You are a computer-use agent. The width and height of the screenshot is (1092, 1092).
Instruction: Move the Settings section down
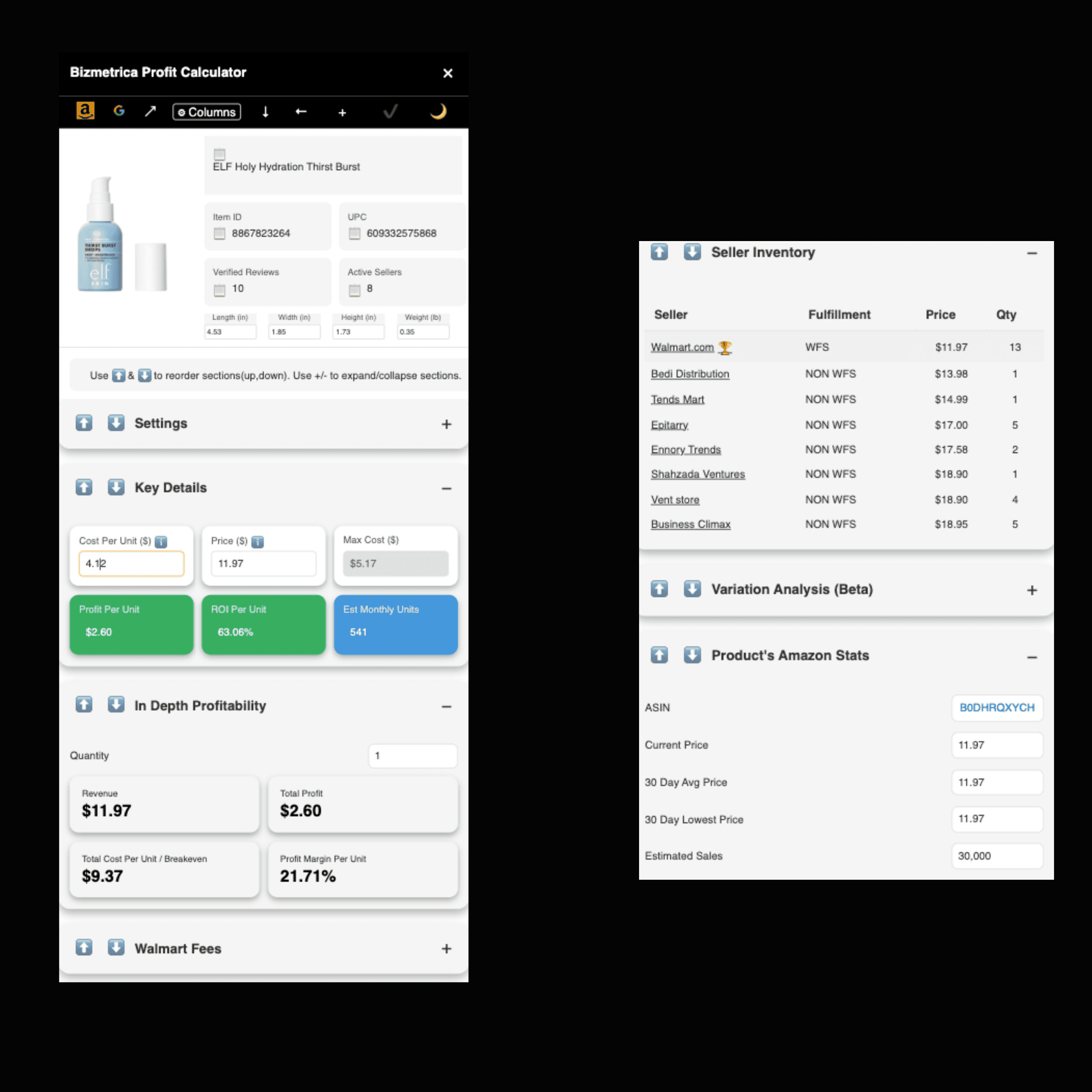click(x=116, y=423)
